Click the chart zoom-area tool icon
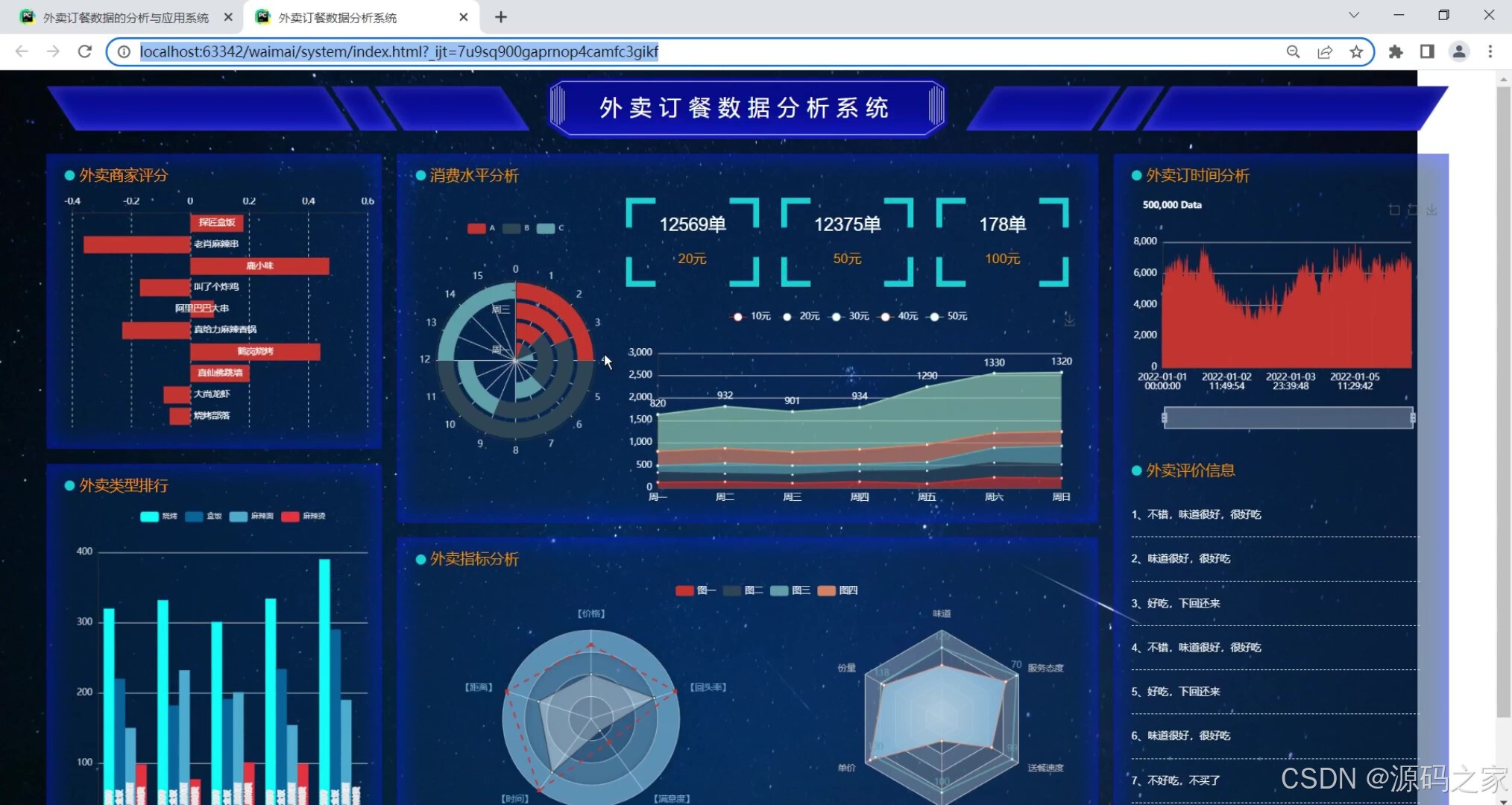1512x805 pixels. coord(1394,210)
